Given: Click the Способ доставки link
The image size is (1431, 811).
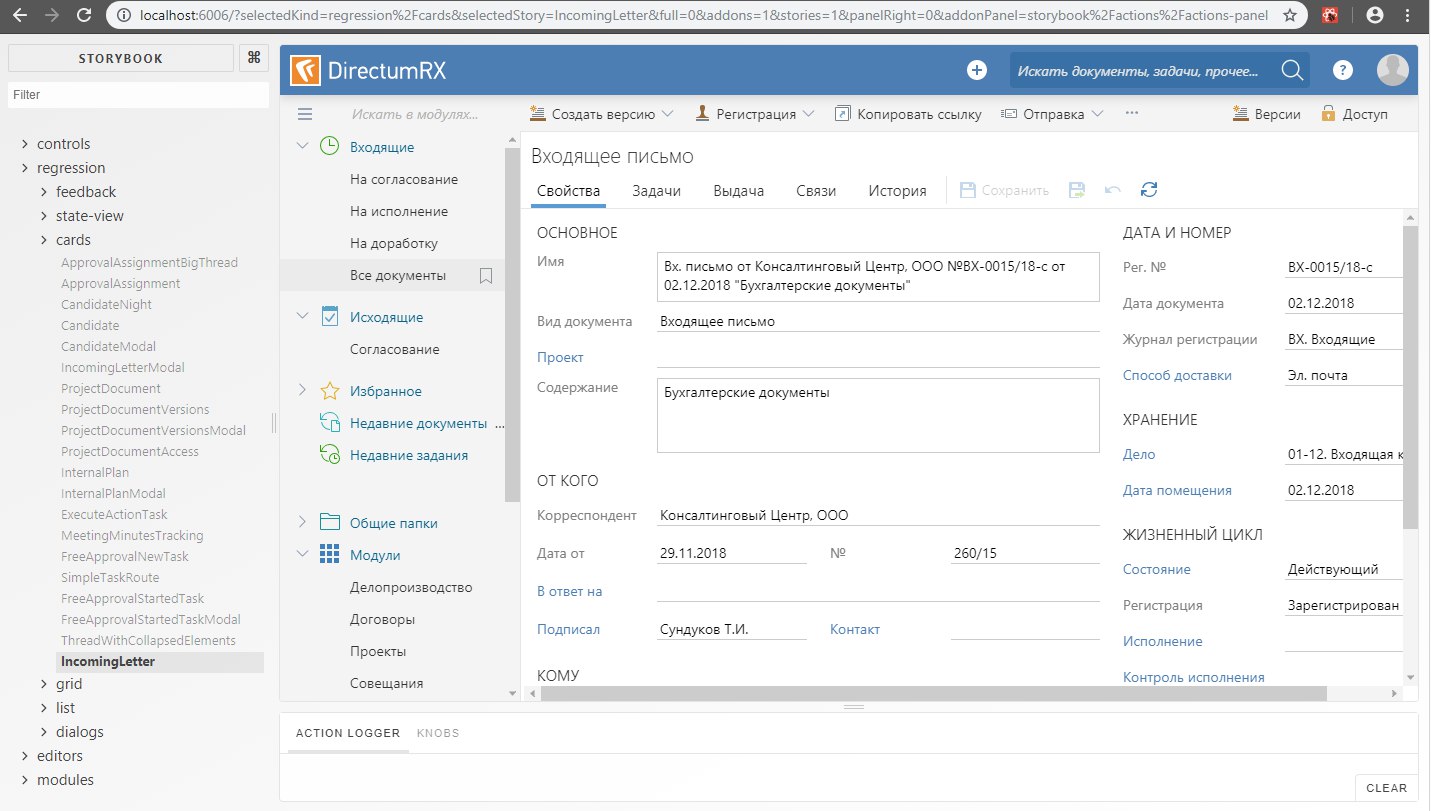Looking at the screenshot, I should 1177,376.
